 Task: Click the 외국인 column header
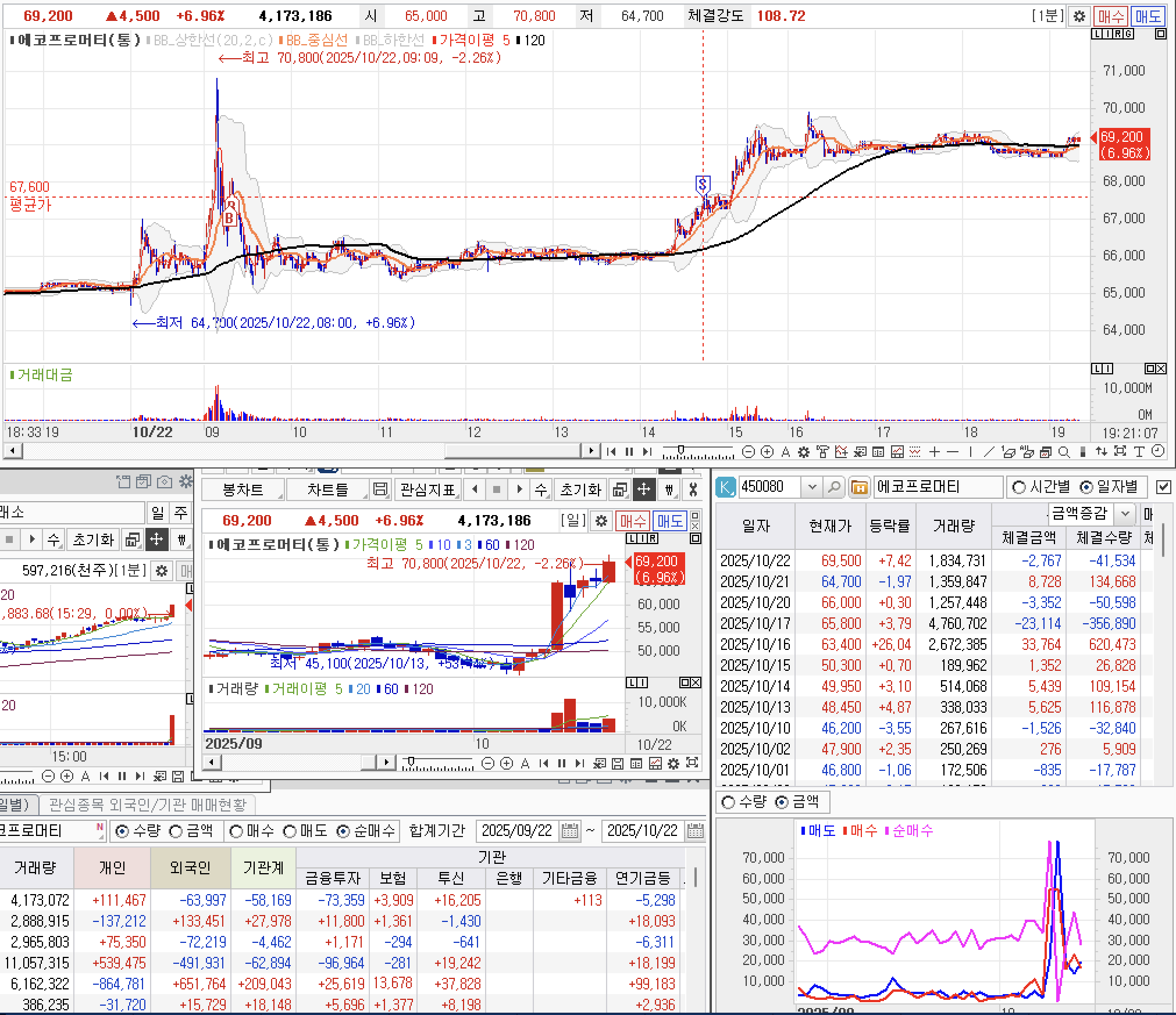tap(190, 867)
